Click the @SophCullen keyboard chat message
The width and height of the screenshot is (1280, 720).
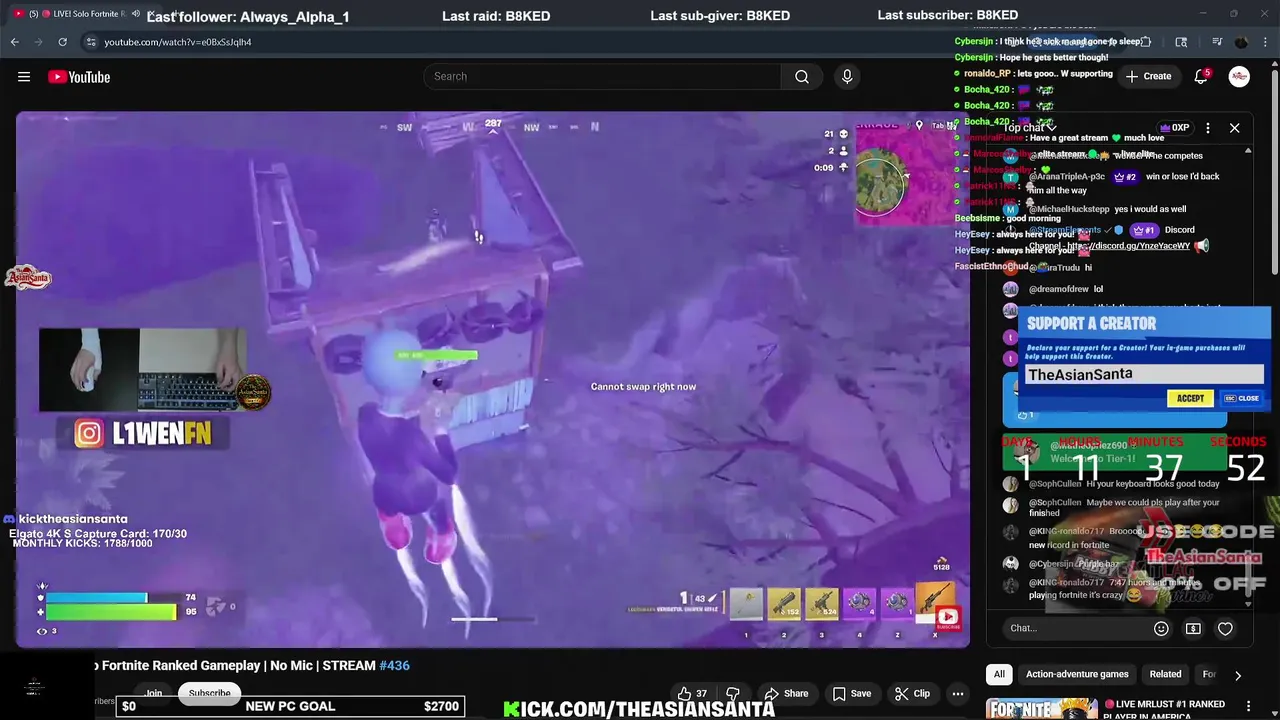coord(1124,484)
